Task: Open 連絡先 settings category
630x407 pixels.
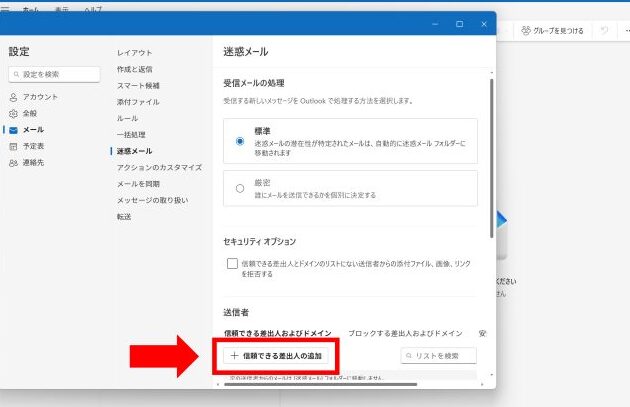Action: click(x=27, y=163)
